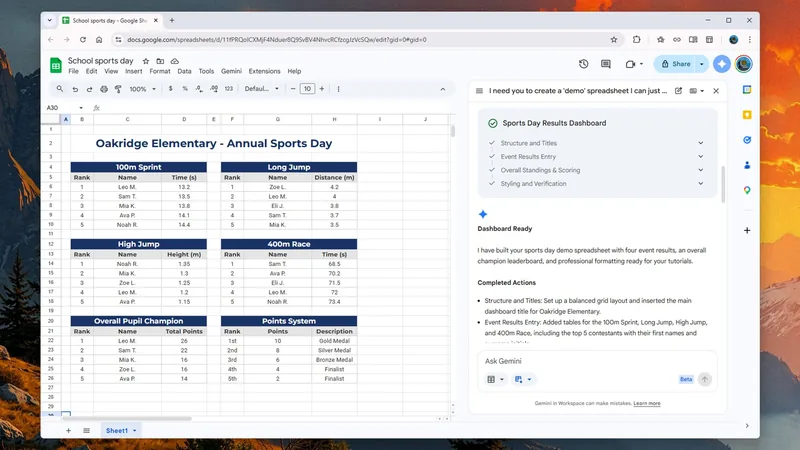The width and height of the screenshot is (800, 450).
Task: Open Google Keep in side panel
Action: [746, 115]
